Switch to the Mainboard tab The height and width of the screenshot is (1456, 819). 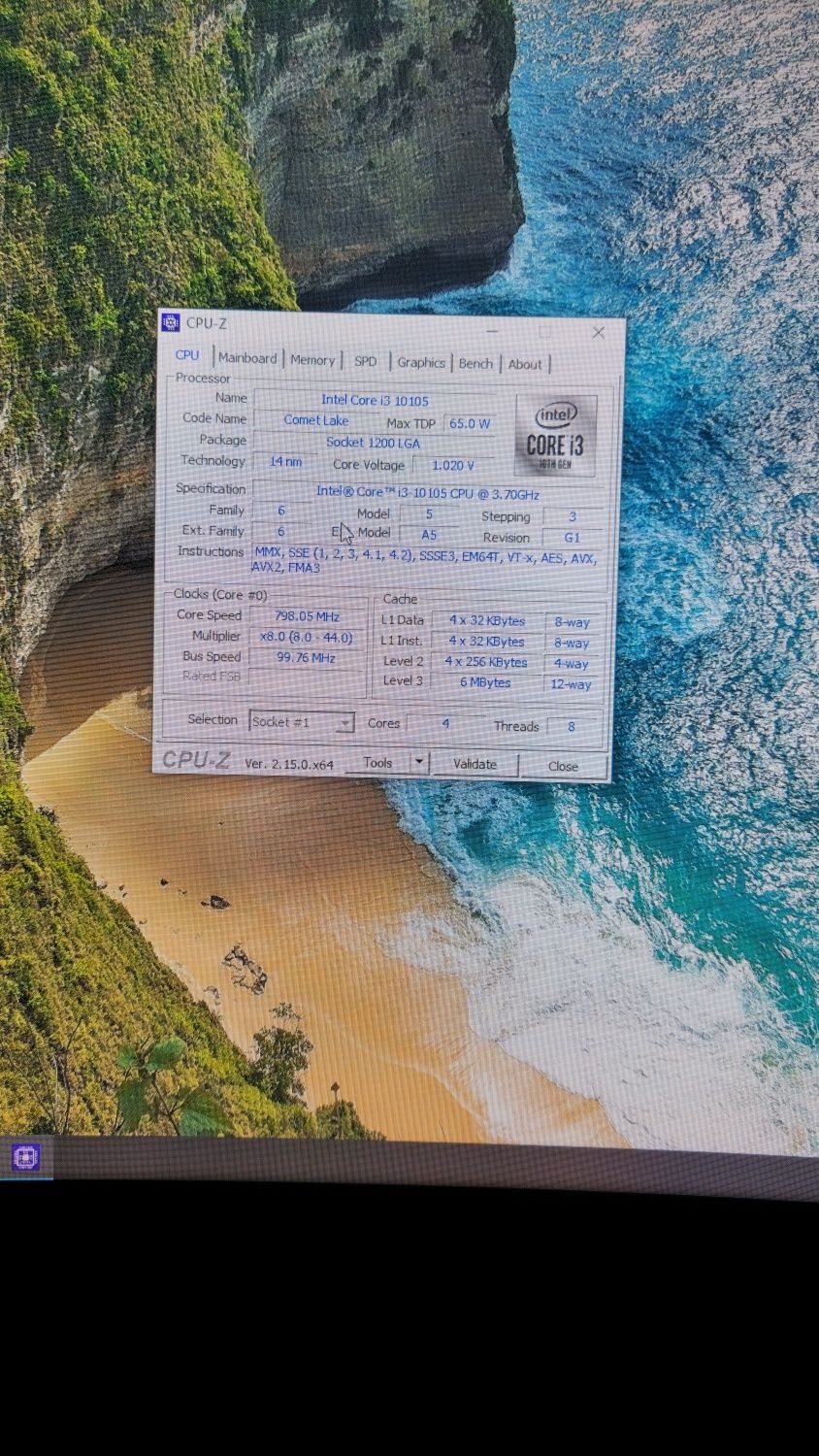[247, 358]
